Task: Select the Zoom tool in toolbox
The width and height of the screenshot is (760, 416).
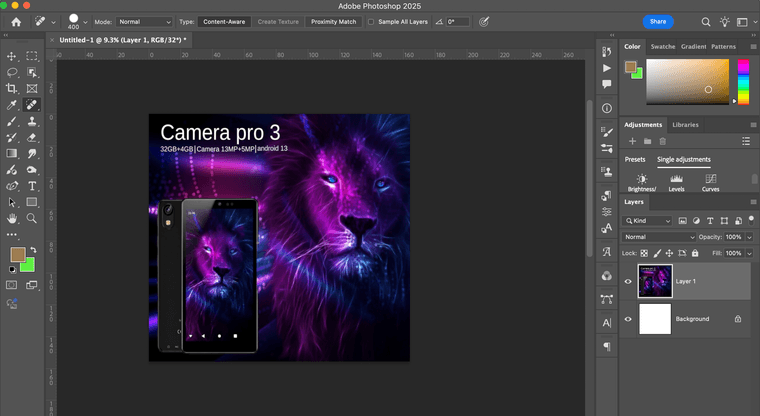Action: (x=32, y=218)
